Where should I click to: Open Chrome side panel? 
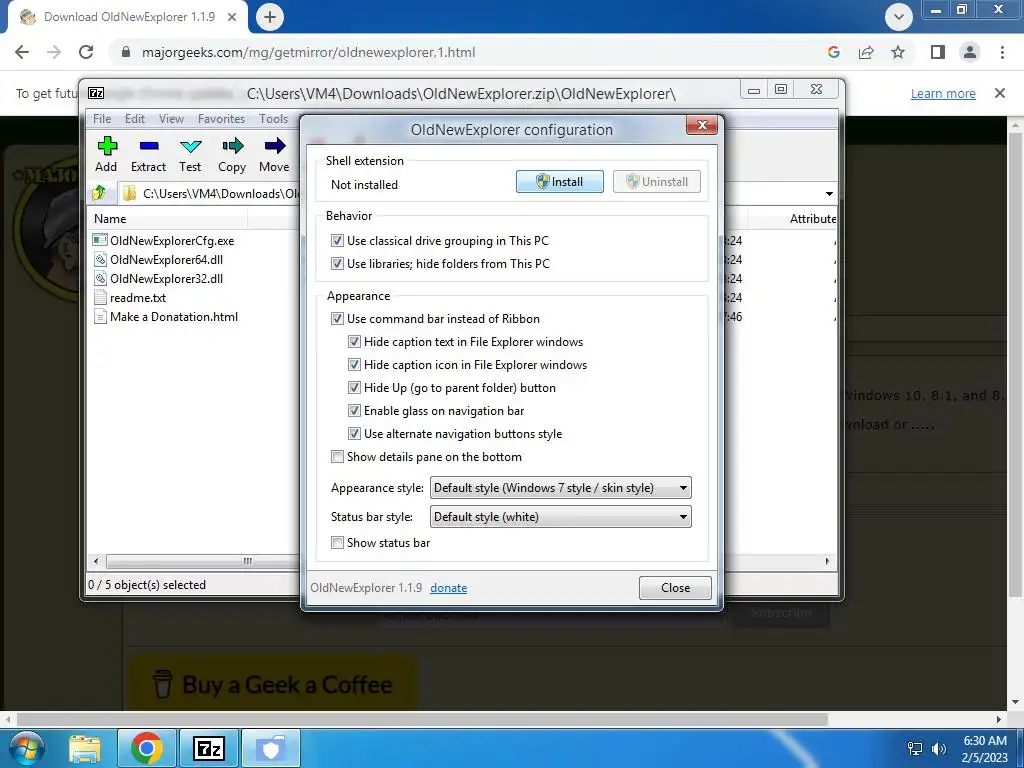pos(938,52)
